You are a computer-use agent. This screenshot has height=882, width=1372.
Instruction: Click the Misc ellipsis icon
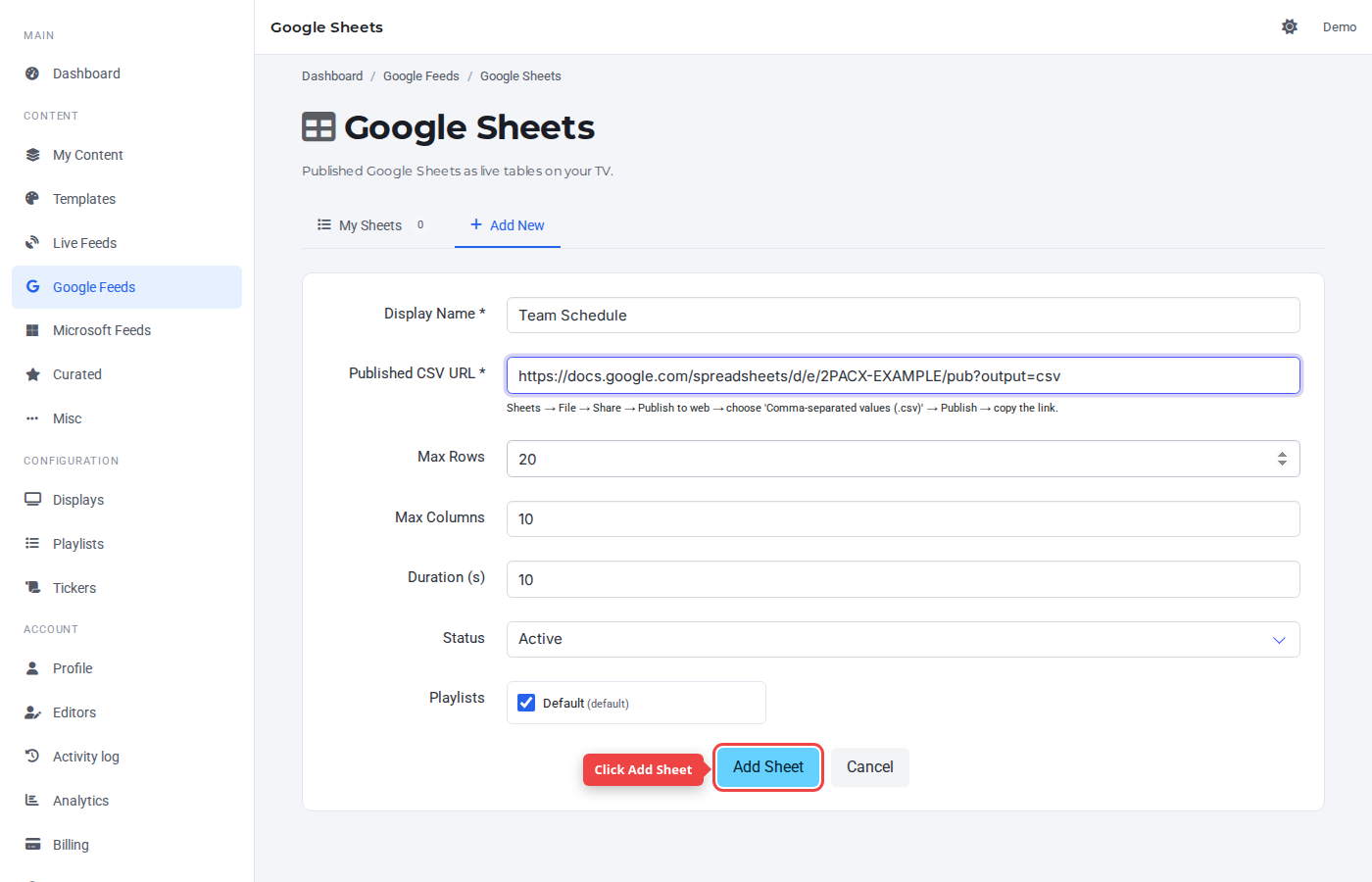(x=32, y=418)
